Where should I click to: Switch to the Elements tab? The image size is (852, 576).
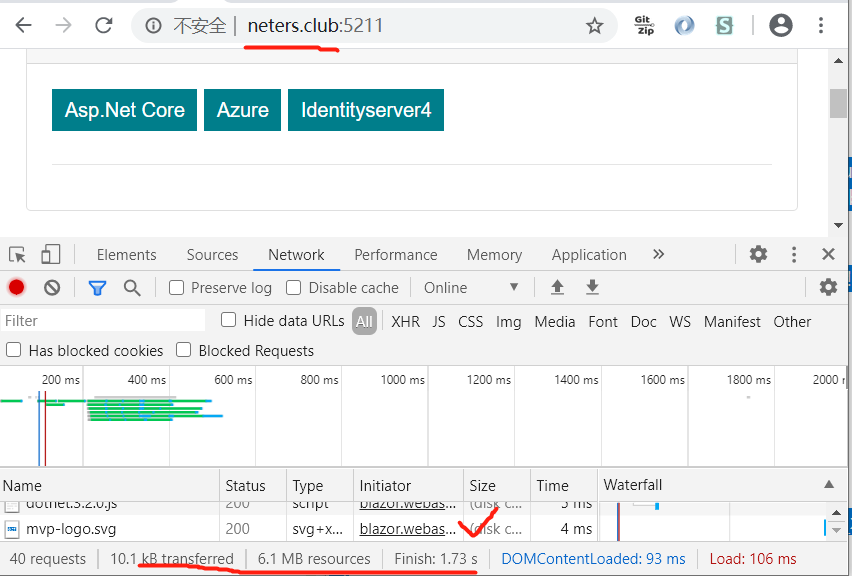(x=127, y=255)
